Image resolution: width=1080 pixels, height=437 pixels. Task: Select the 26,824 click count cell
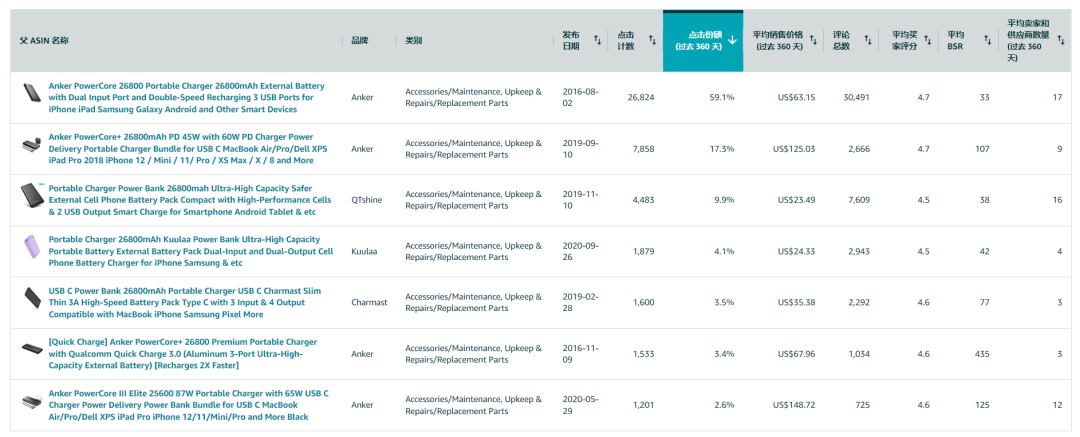coord(641,97)
